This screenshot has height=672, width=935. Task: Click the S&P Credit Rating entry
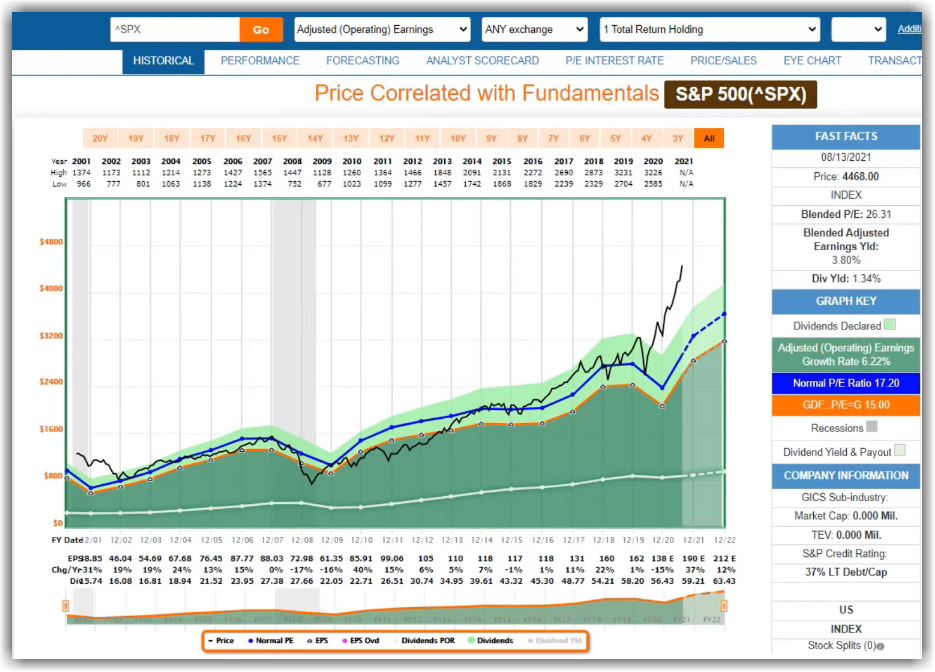[x=846, y=553]
